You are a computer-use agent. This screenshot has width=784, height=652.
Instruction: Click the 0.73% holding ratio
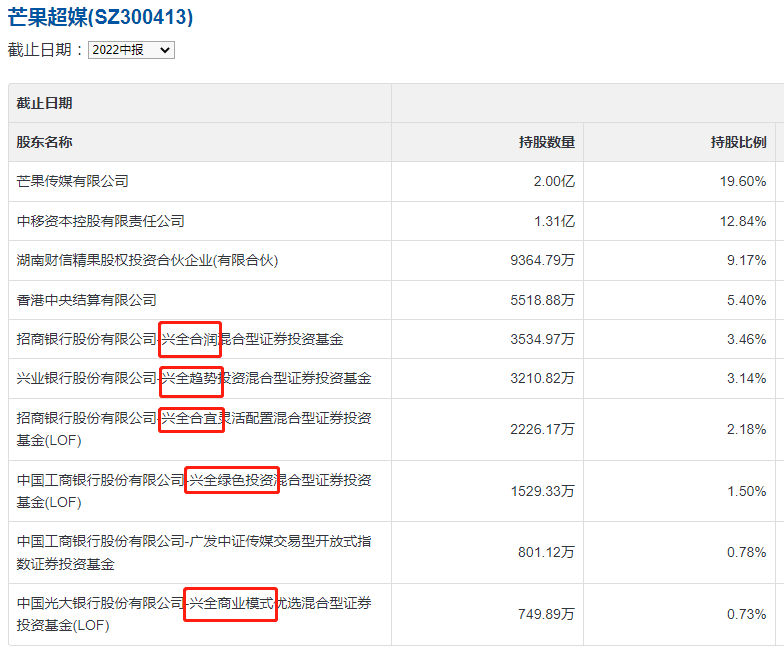point(746,614)
